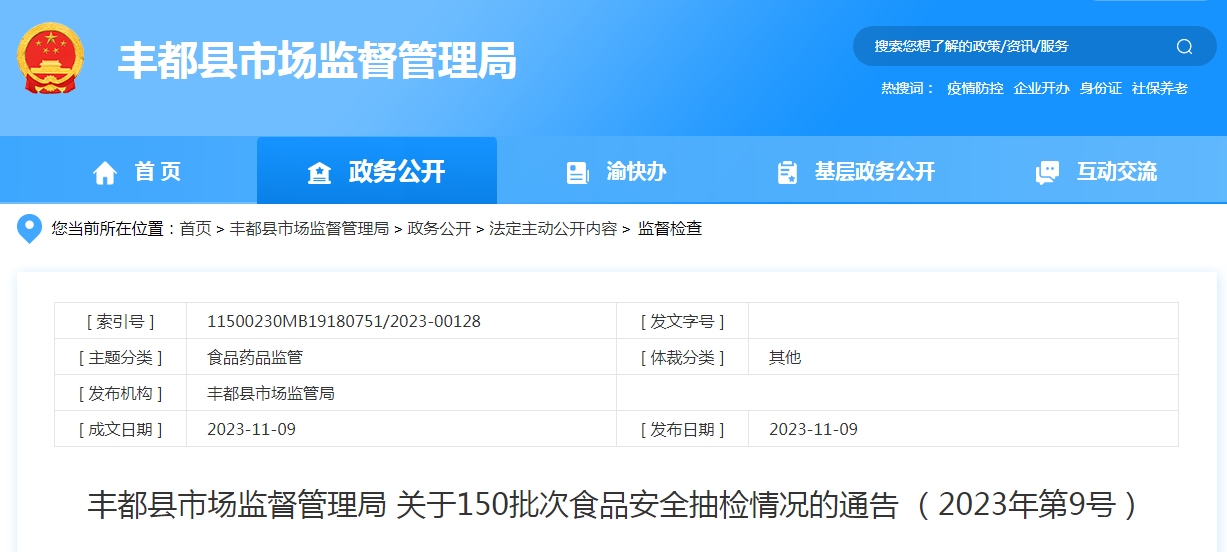Click breadcrumb 丰都县市场监督管理局
Viewport: 1227px width, 552px height.
[x=309, y=229]
